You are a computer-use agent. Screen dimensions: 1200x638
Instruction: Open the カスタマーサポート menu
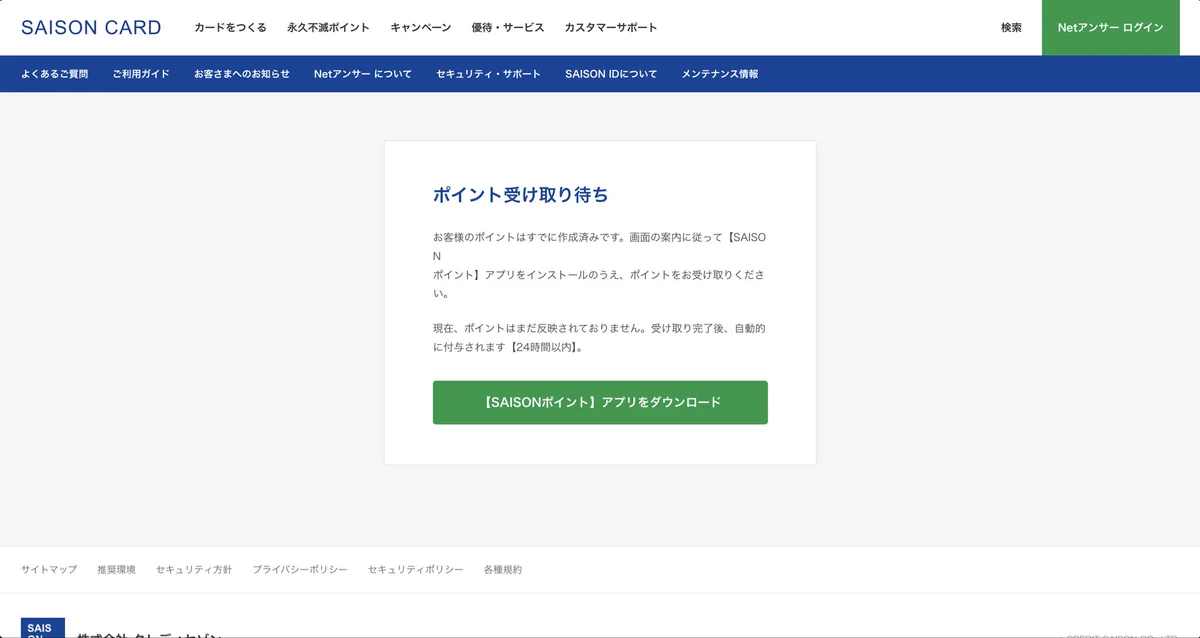pos(611,28)
